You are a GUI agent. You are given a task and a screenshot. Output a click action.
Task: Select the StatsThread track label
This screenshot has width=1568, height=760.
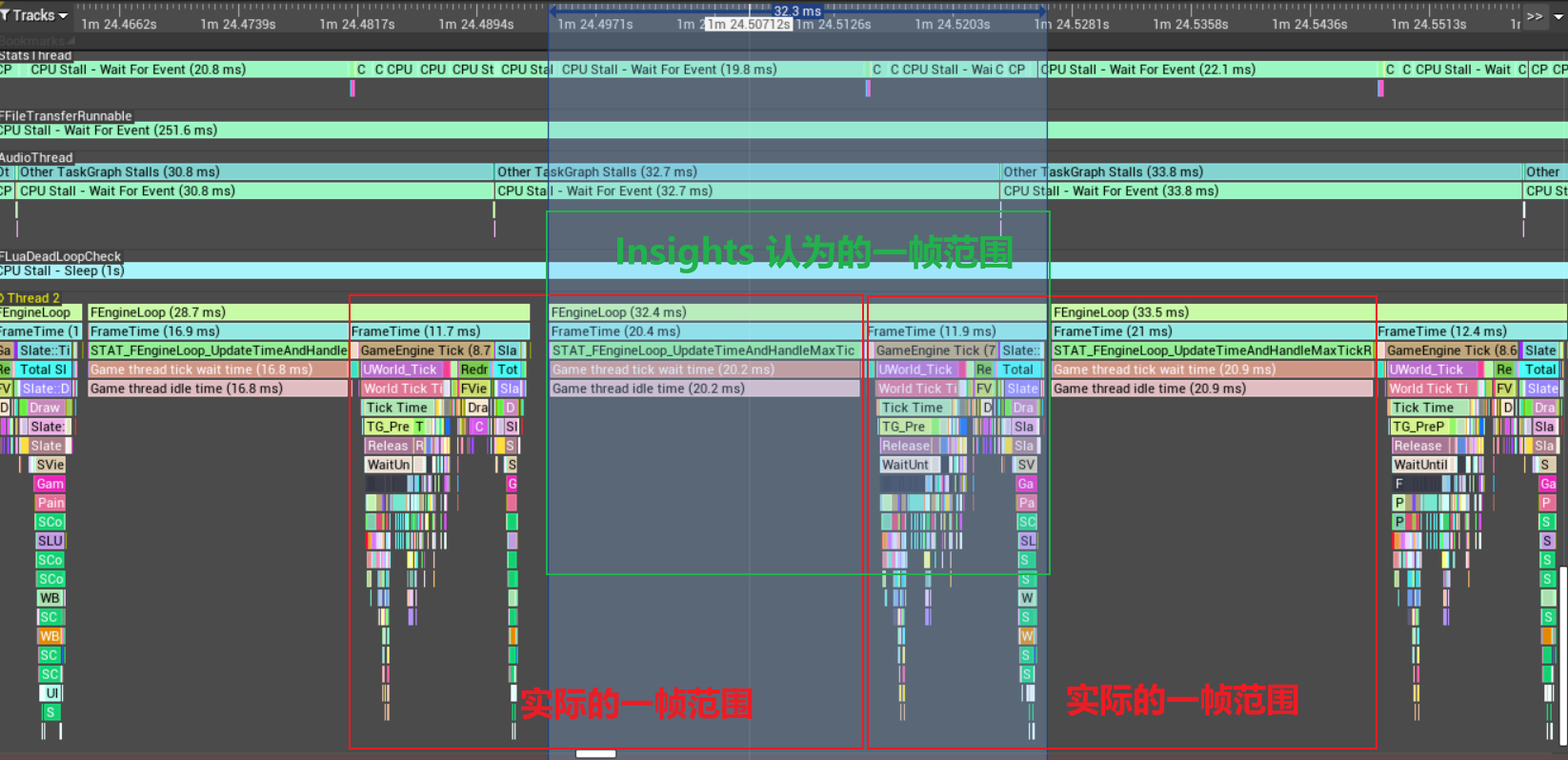(36, 55)
